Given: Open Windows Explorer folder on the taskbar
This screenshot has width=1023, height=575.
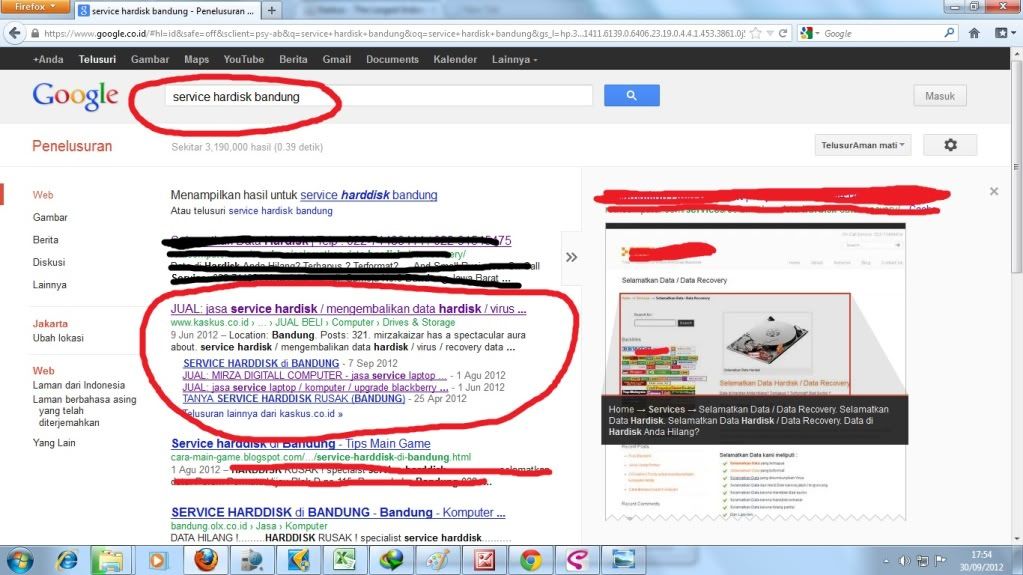Looking at the screenshot, I should (x=110, y=561).
